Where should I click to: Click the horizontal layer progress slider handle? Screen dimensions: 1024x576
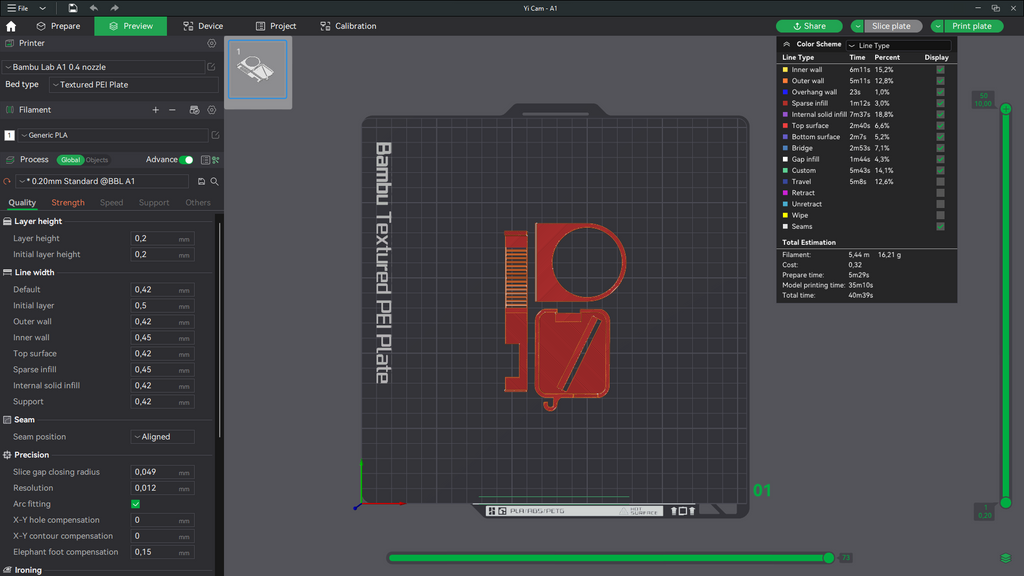coord(829,558)
